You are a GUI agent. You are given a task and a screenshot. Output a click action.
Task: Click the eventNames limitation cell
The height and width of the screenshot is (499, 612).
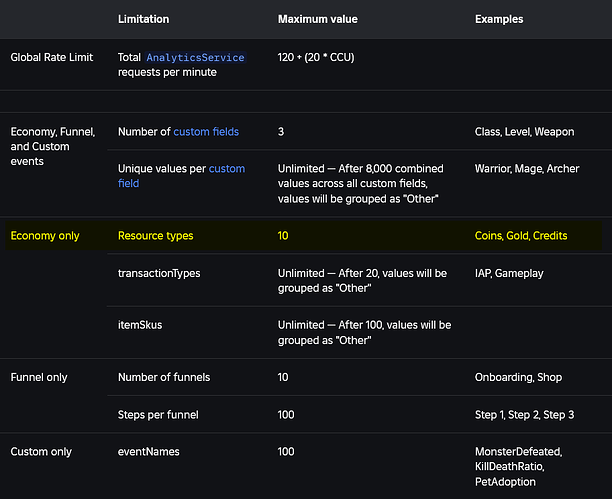tap(149, 452)
